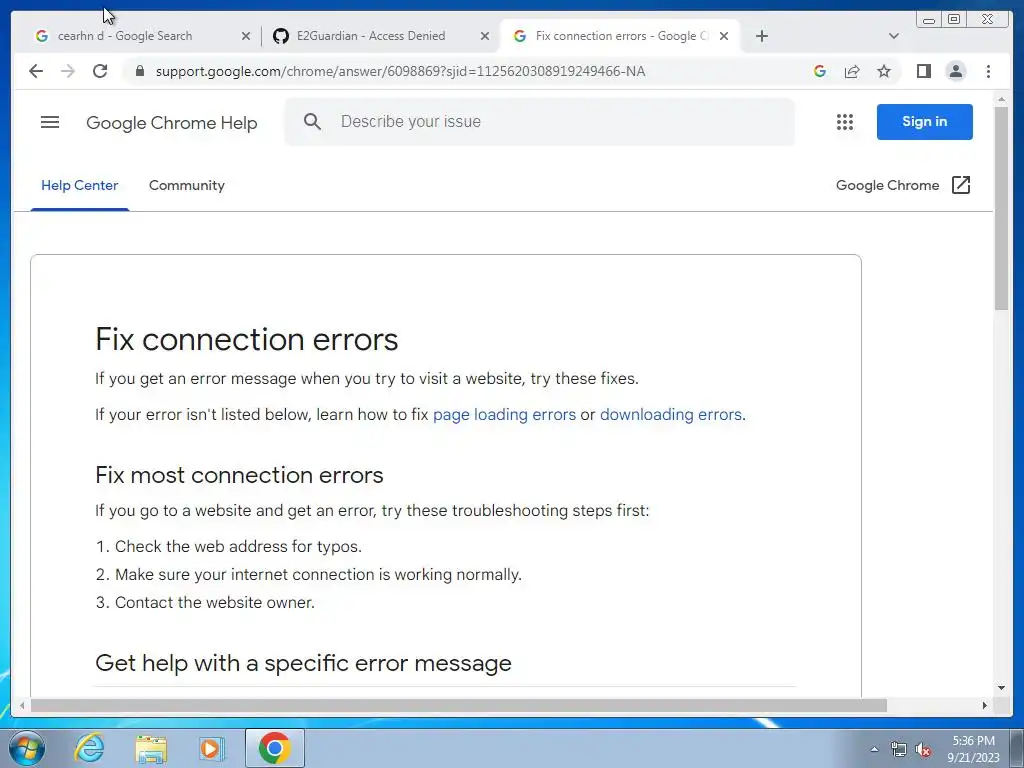
Task: View site information via the lock icon
Action: [139, 71]
